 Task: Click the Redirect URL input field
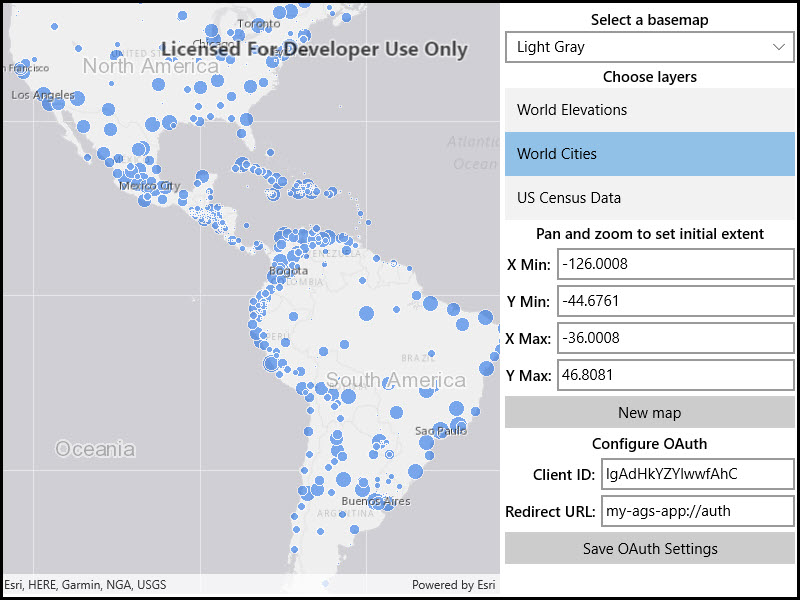[697, 511]
